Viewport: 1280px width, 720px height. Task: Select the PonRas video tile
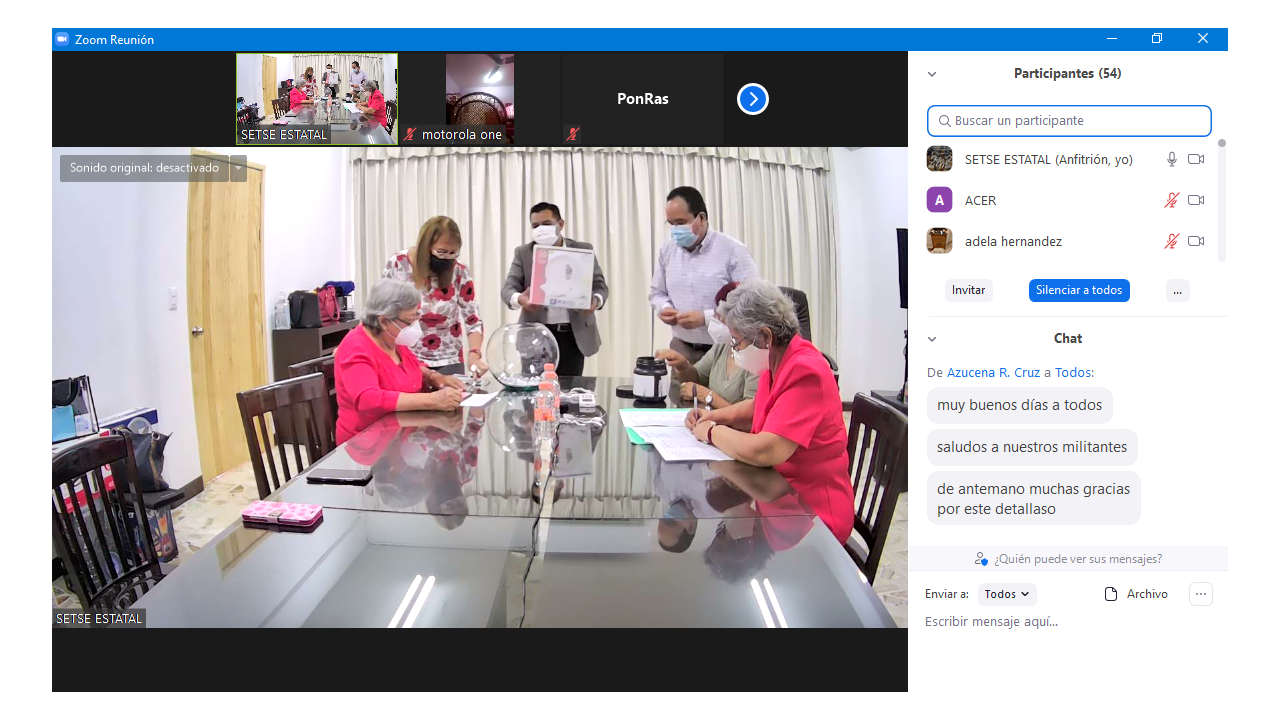click(x=643, y=99)
